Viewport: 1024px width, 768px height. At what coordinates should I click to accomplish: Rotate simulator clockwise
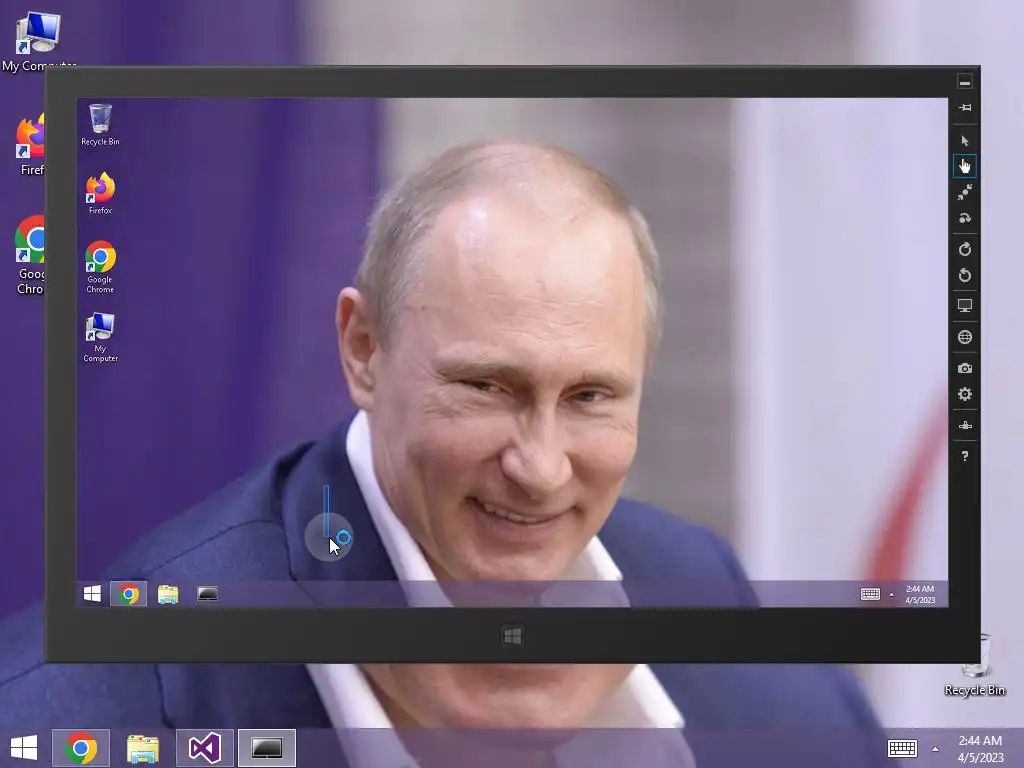(965, 249)
